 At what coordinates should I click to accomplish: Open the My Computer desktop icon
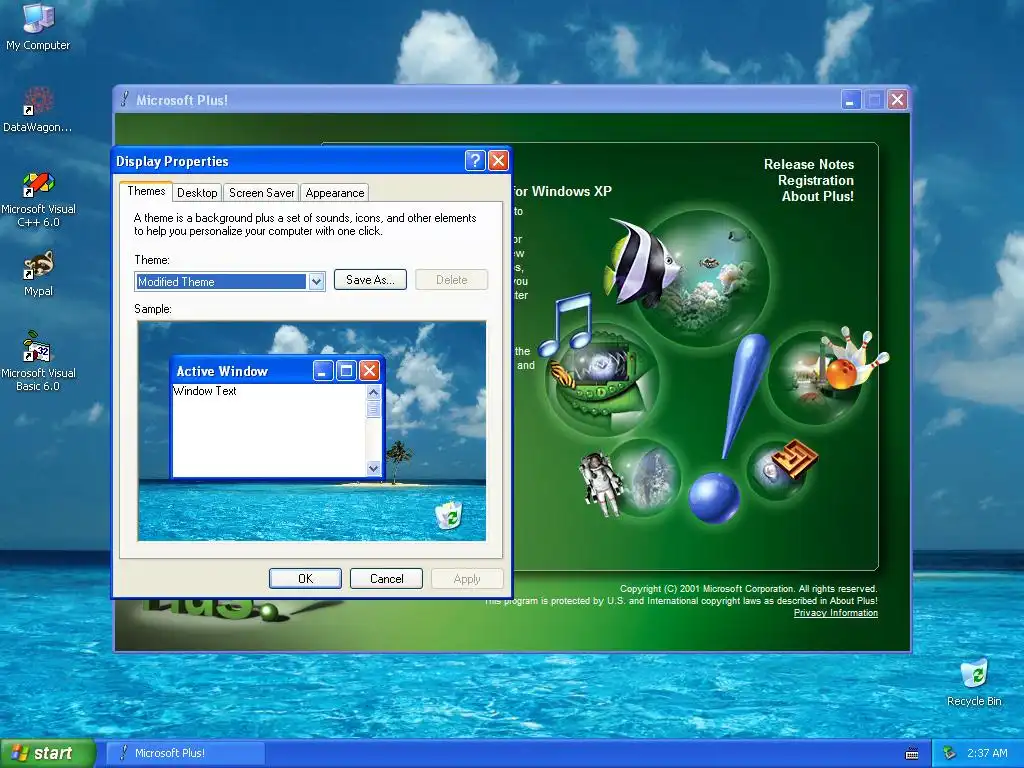pyautogui.click(x=38, y=26)
